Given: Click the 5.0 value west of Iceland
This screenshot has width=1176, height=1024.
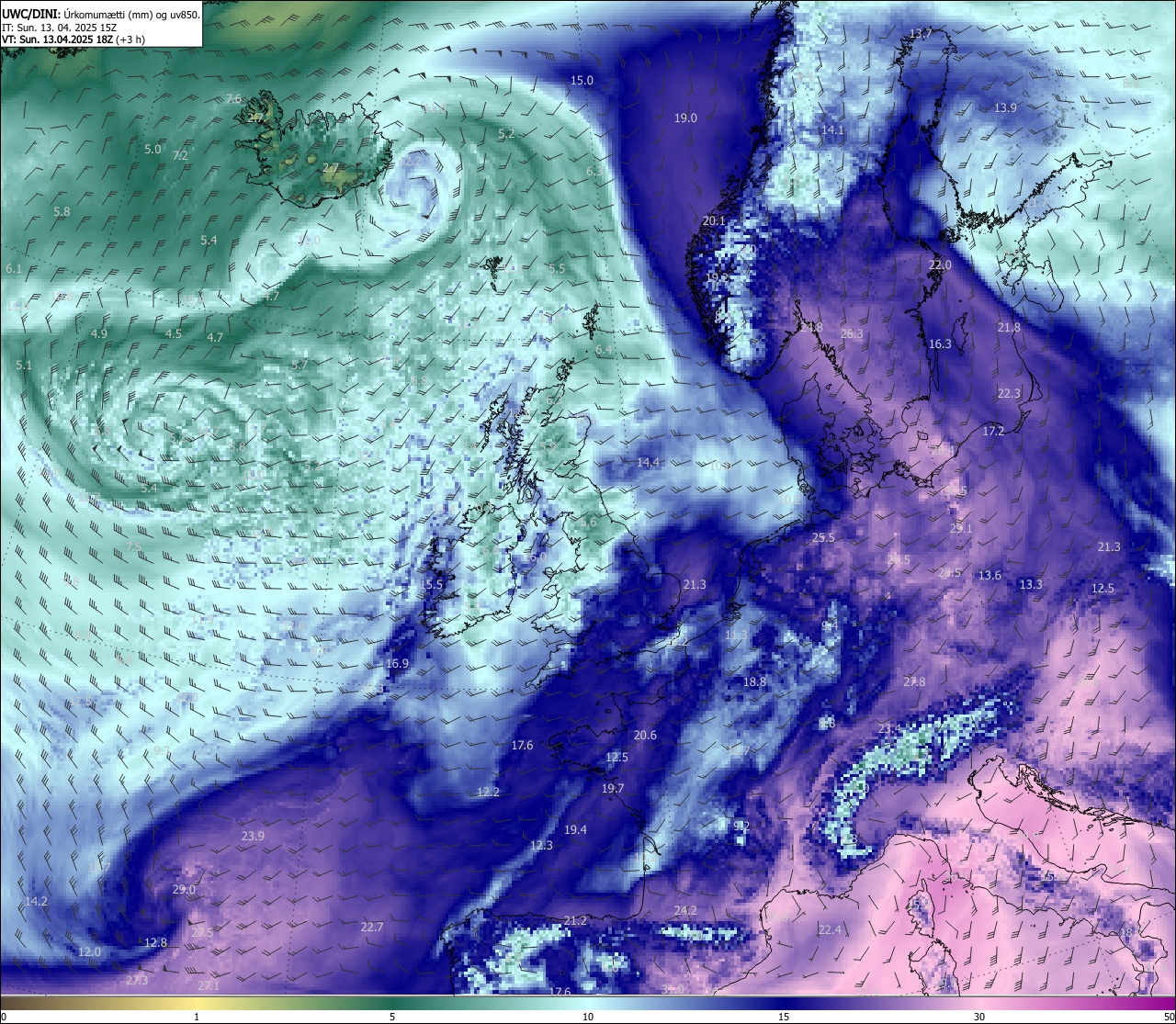Looking at the screenshot, I should click(153, 150).
